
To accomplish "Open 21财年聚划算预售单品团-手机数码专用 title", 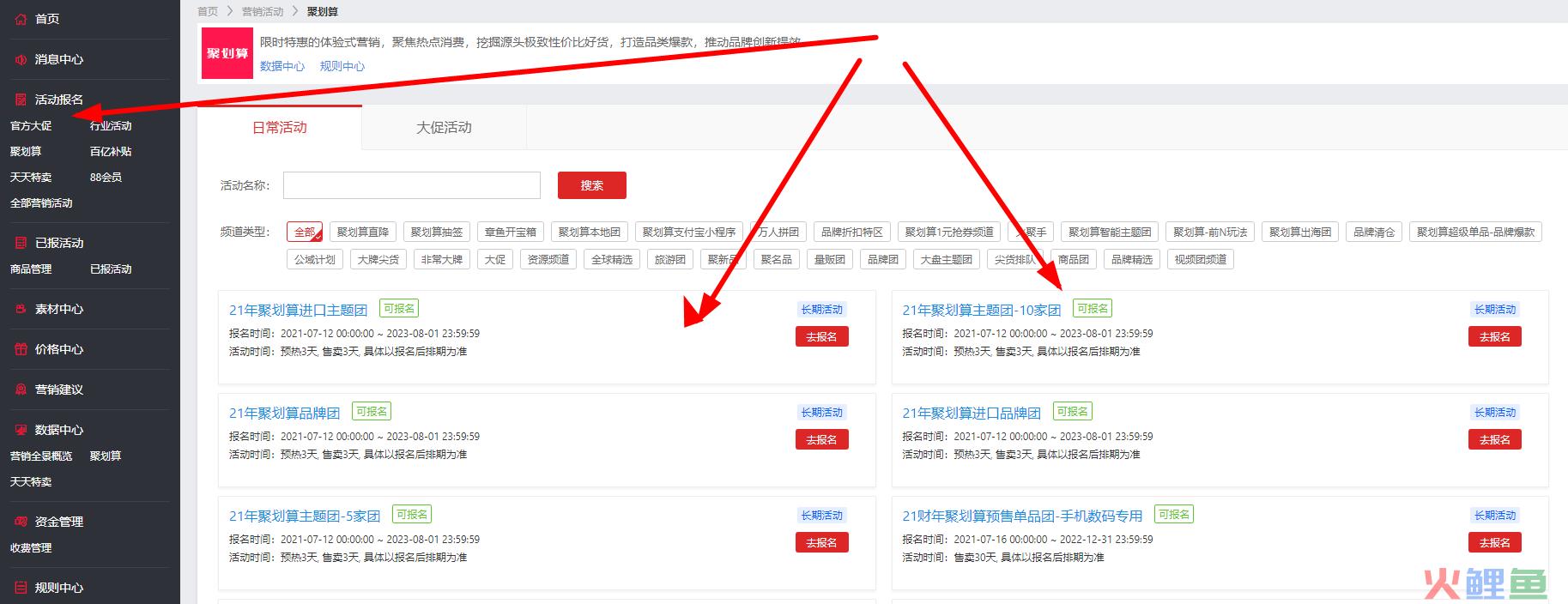I will pos(1022,516).
